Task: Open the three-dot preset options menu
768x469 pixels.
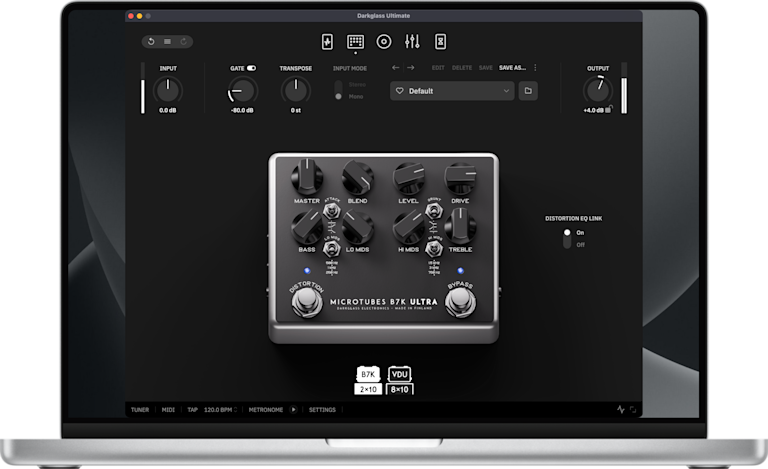Action: 535,68
